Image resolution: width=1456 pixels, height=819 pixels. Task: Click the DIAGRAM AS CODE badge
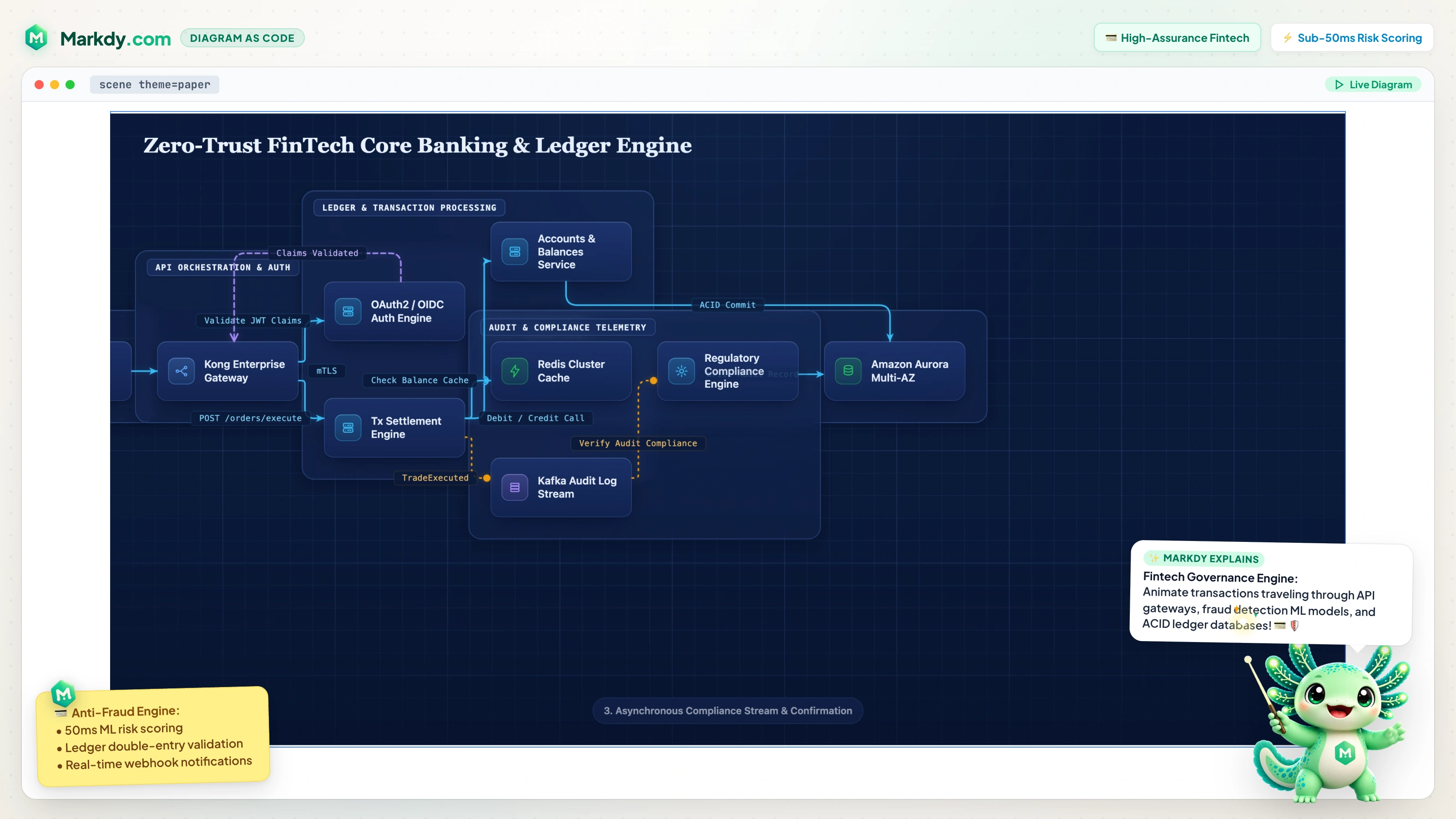pos(242,38)
